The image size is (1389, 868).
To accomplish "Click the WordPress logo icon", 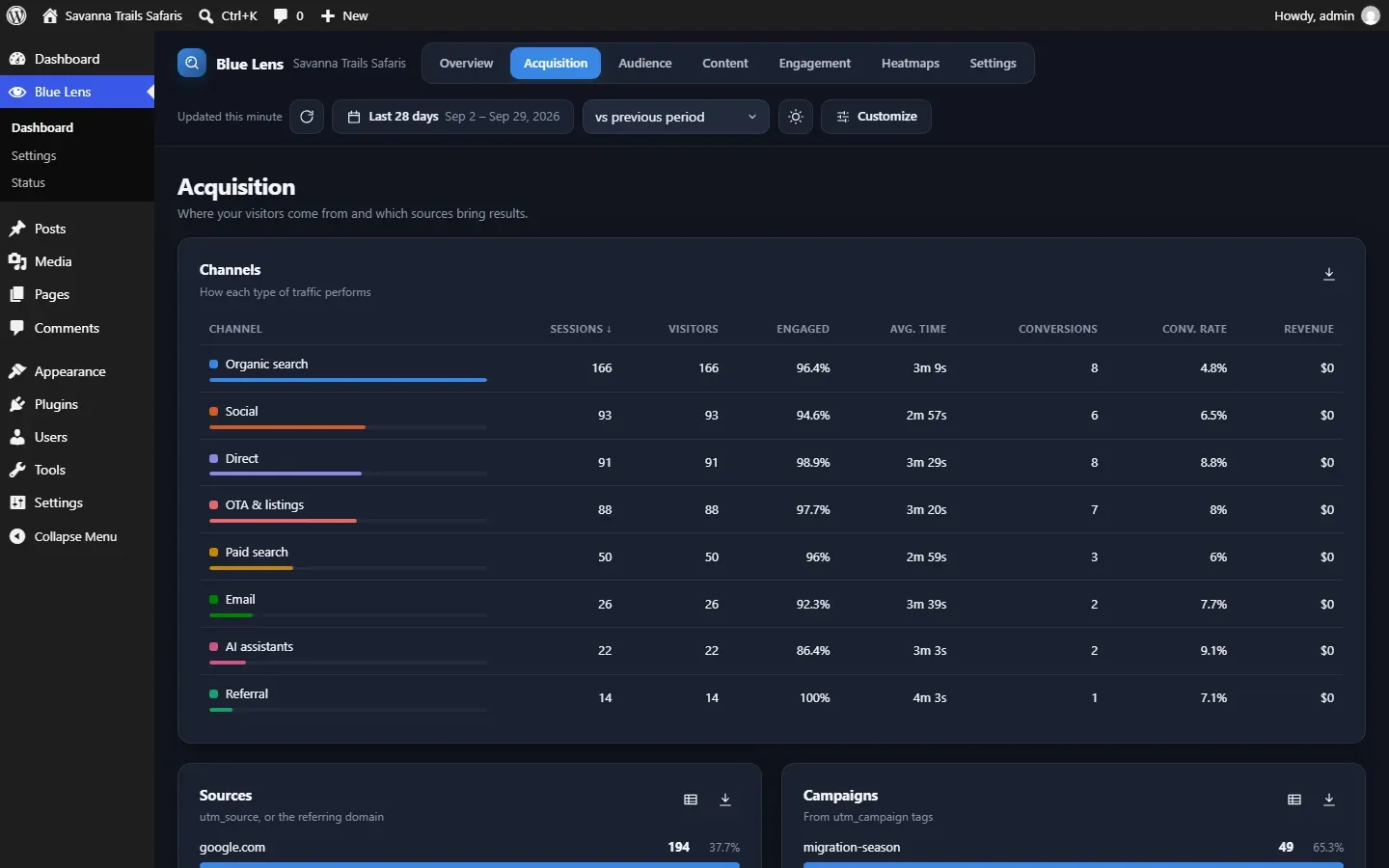I will (x=16, y=15).
